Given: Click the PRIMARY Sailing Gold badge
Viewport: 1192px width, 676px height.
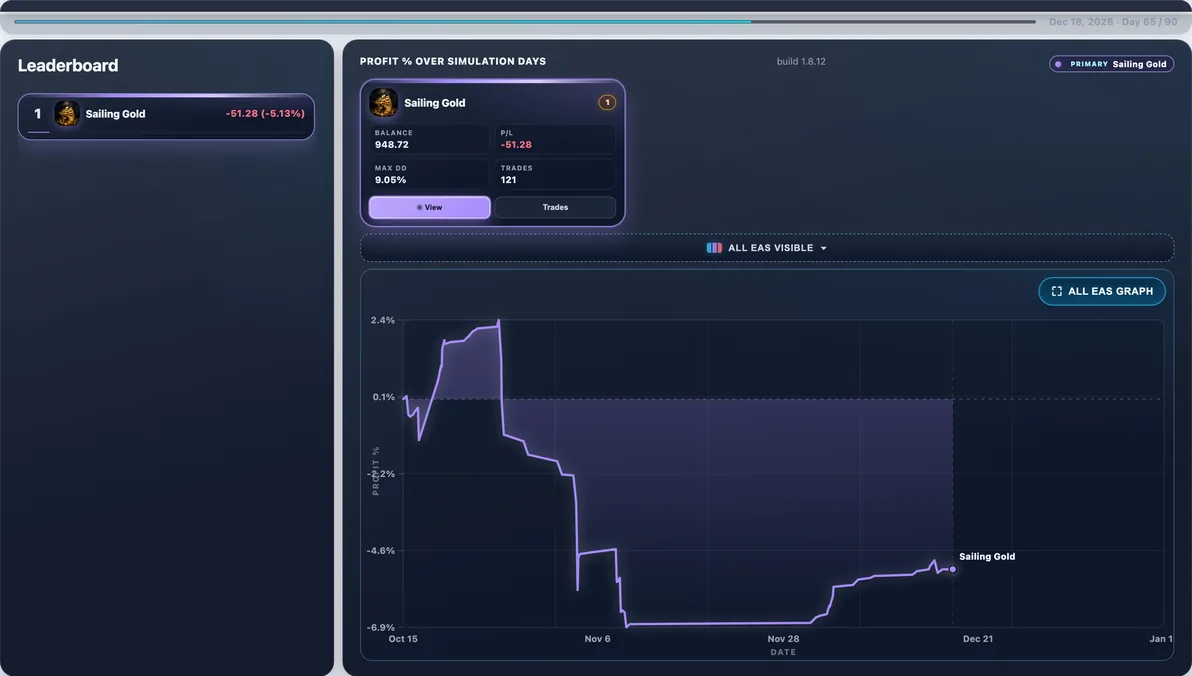Looking at the screenshot, I should 1111,64.
